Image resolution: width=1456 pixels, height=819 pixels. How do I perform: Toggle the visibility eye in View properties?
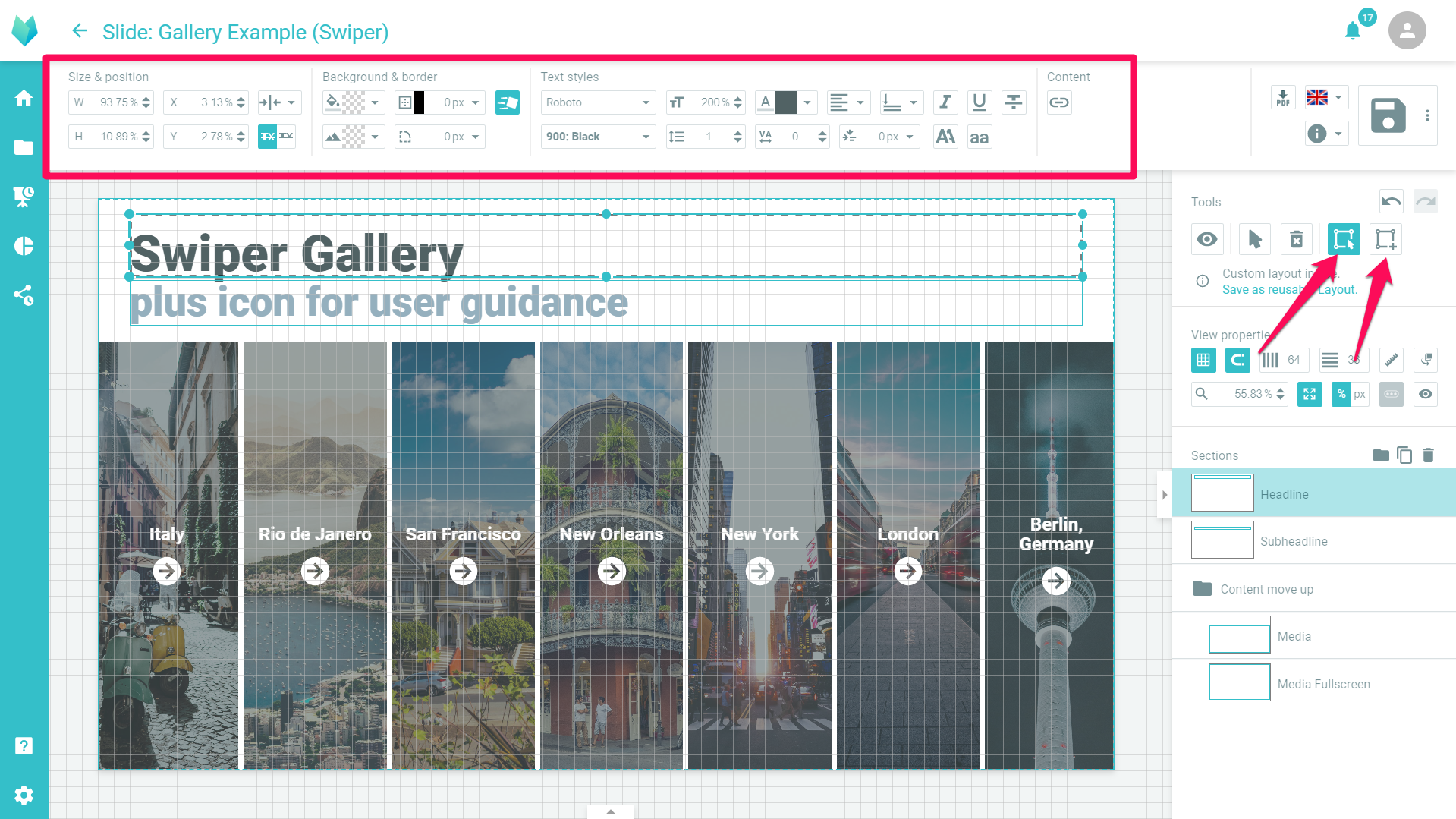[1426, 394]
